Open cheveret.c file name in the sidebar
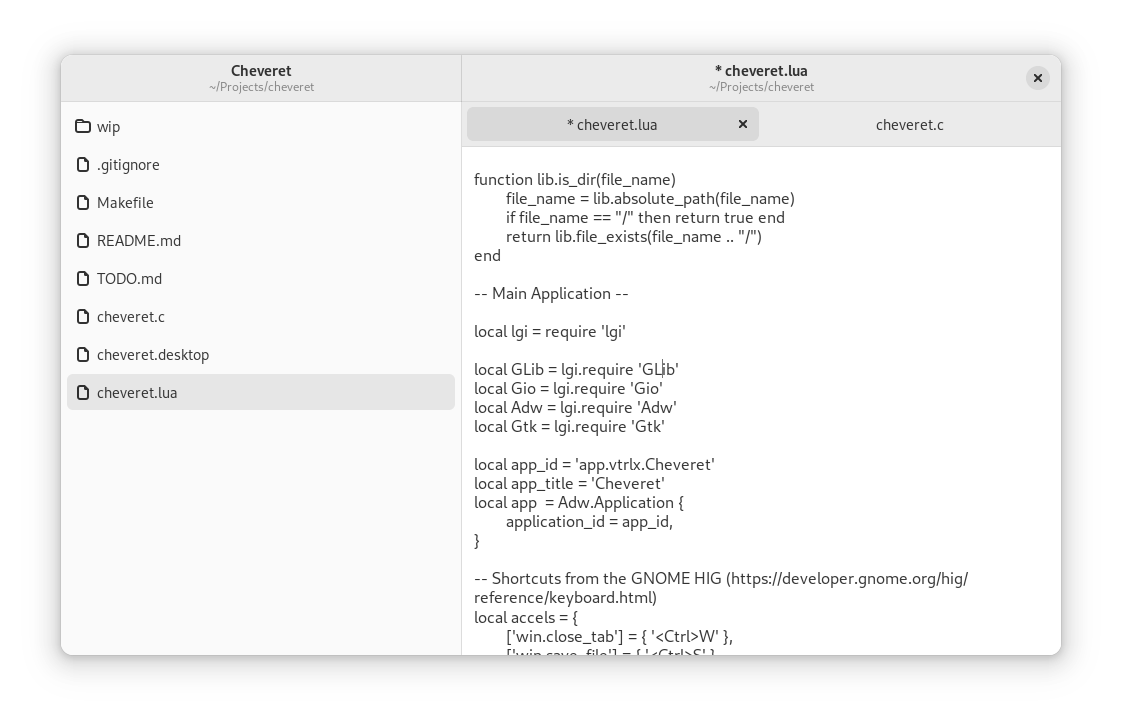This screenshot has height=722, width=1122. pos(131,316)
